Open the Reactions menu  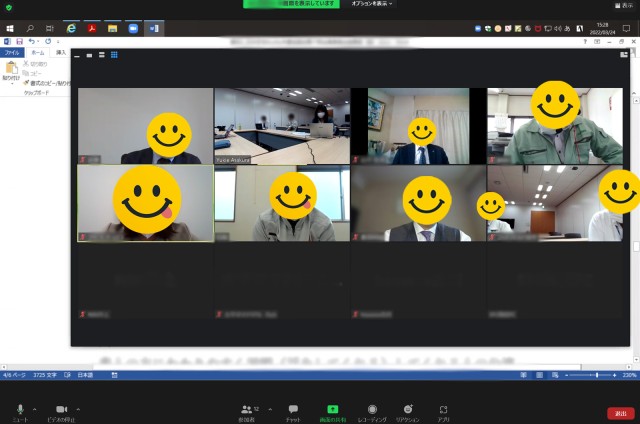click(407, 412)
